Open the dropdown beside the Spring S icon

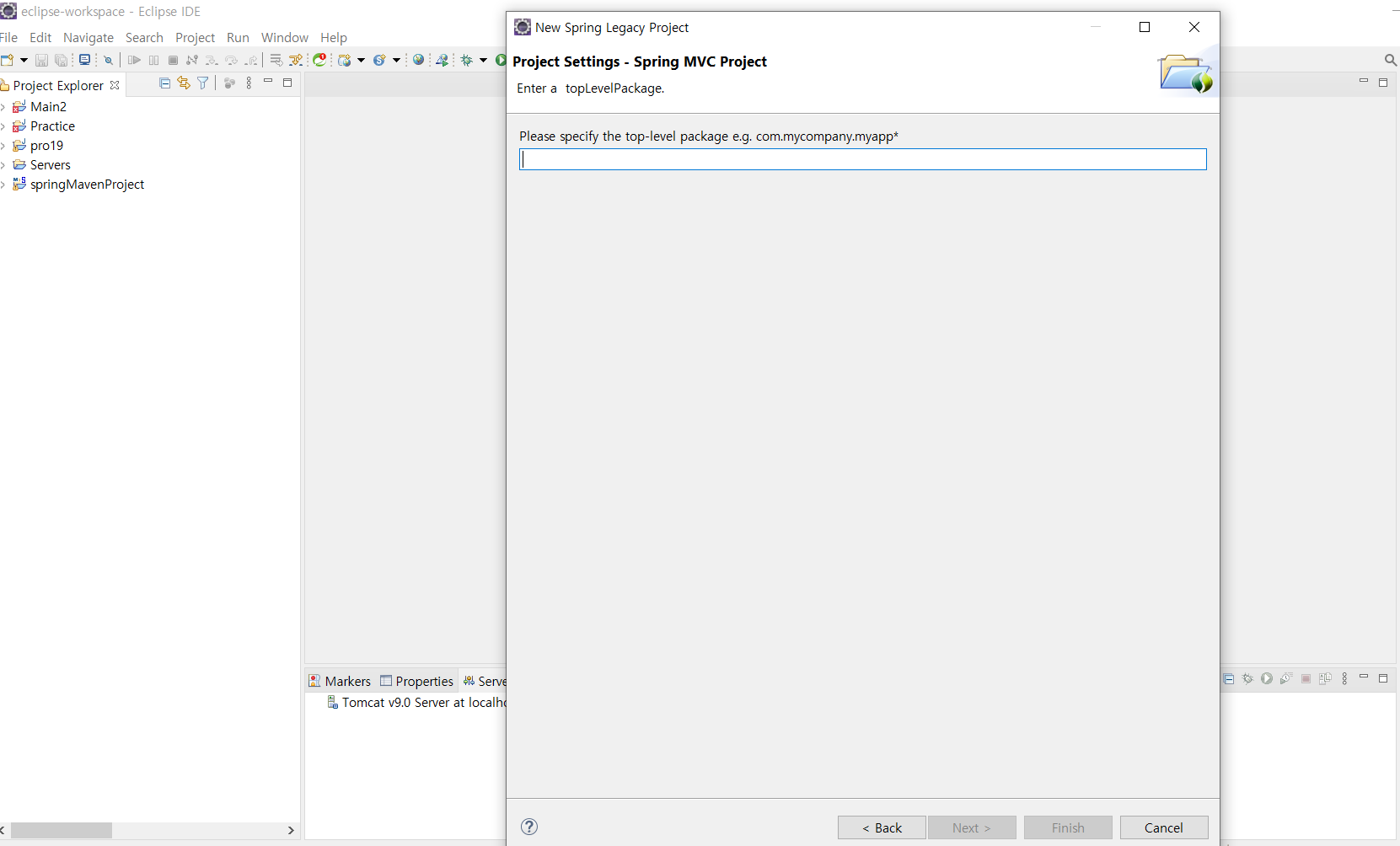pyautogui.click(x=396, y=60)
